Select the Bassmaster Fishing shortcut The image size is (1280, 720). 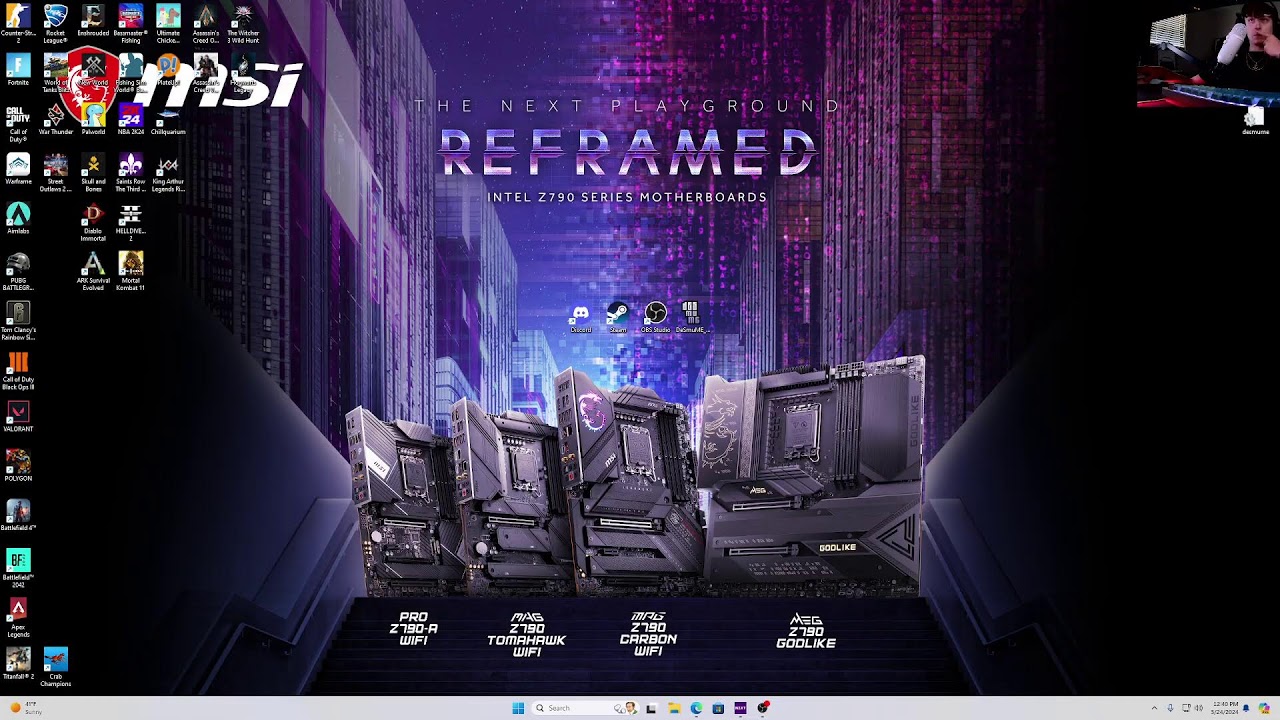coord(130,24)
